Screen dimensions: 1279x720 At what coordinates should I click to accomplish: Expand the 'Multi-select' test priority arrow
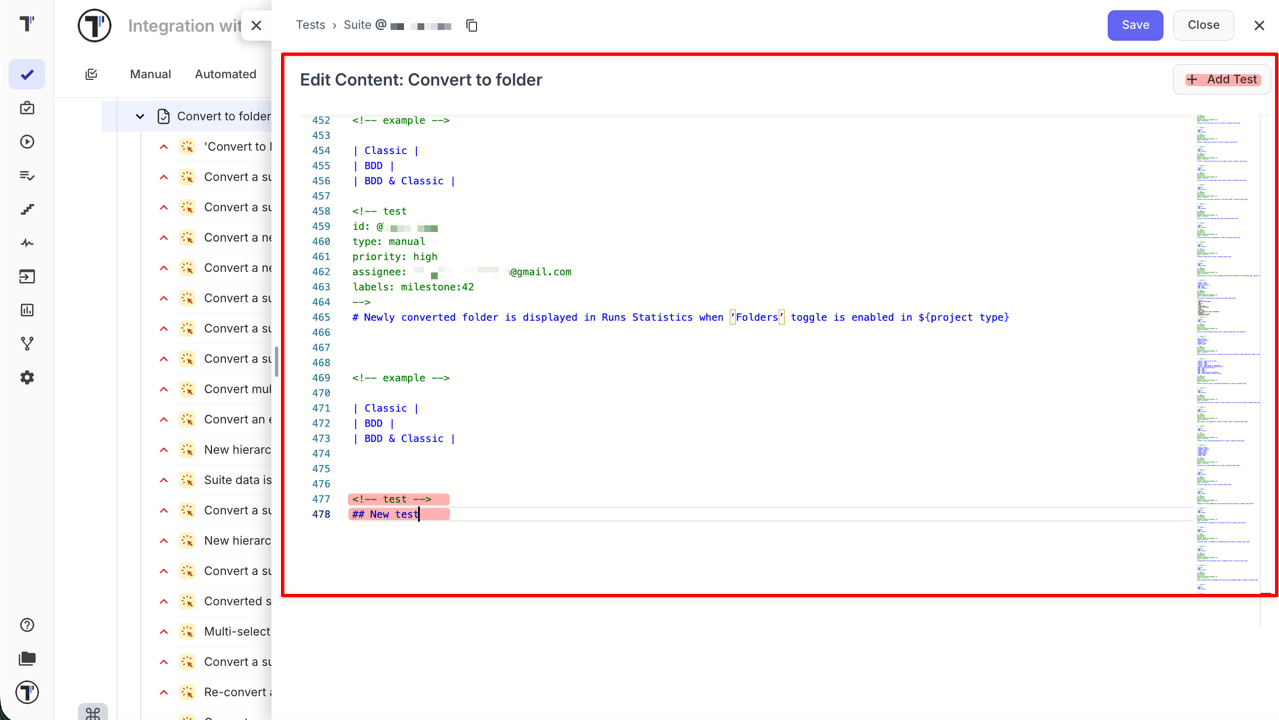pos(164,631)
